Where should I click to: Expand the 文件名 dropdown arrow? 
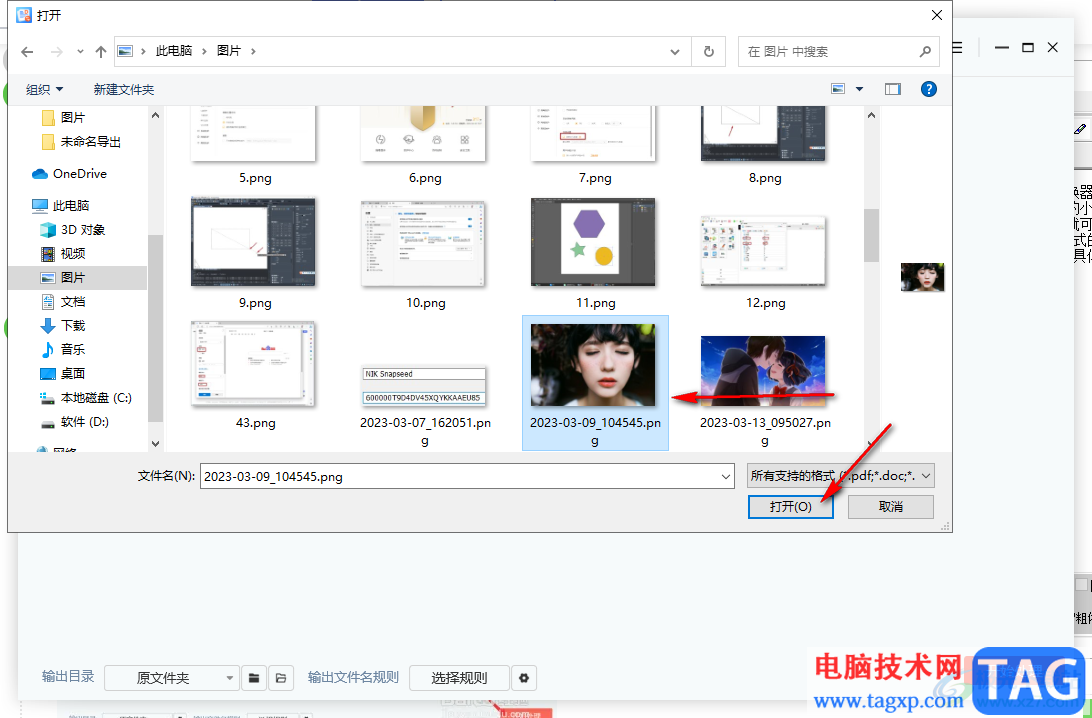(x=726, y=476)
